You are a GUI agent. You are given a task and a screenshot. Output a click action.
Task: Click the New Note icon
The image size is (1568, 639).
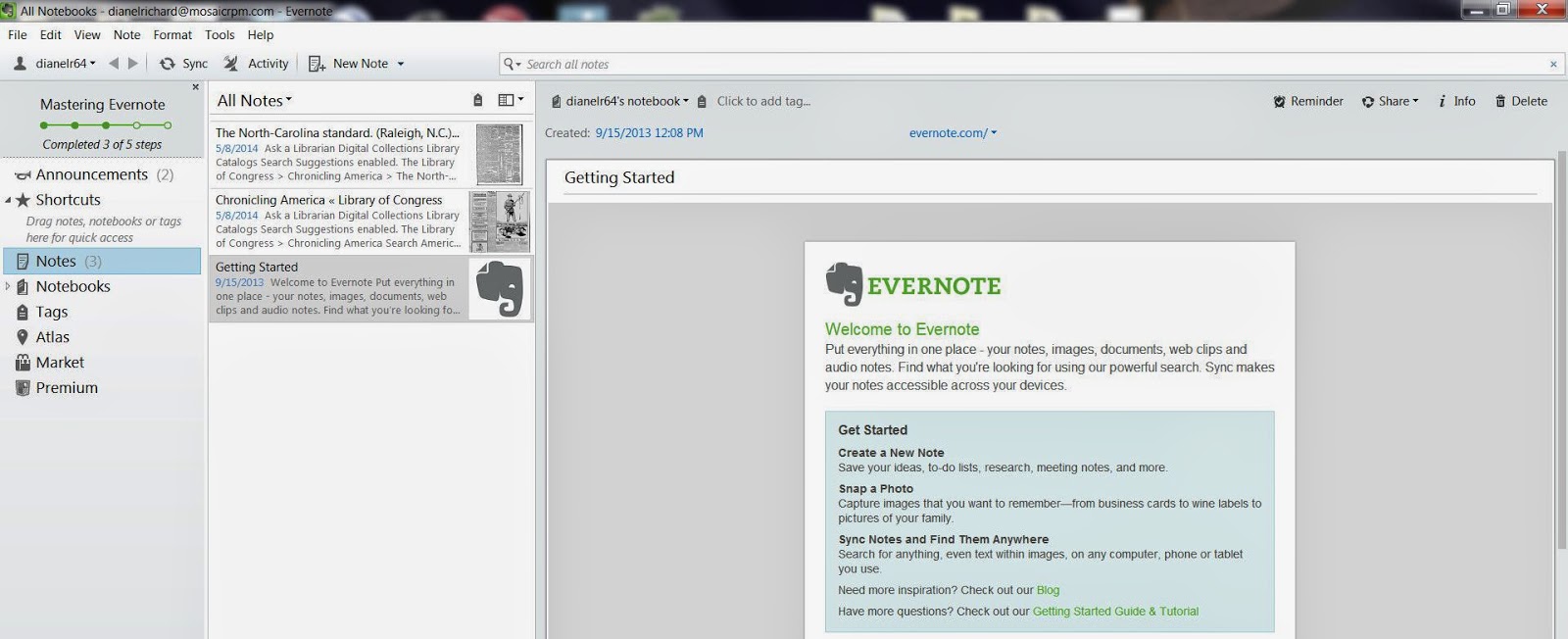coord(317,64)
